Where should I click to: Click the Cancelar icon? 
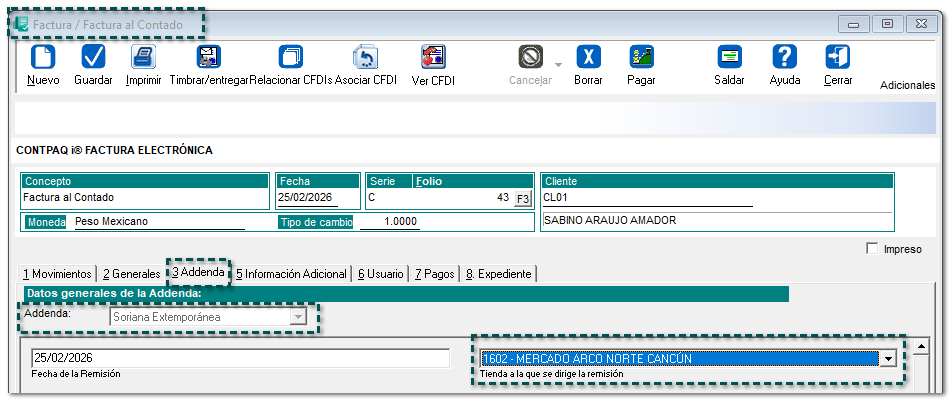point(530,57)
